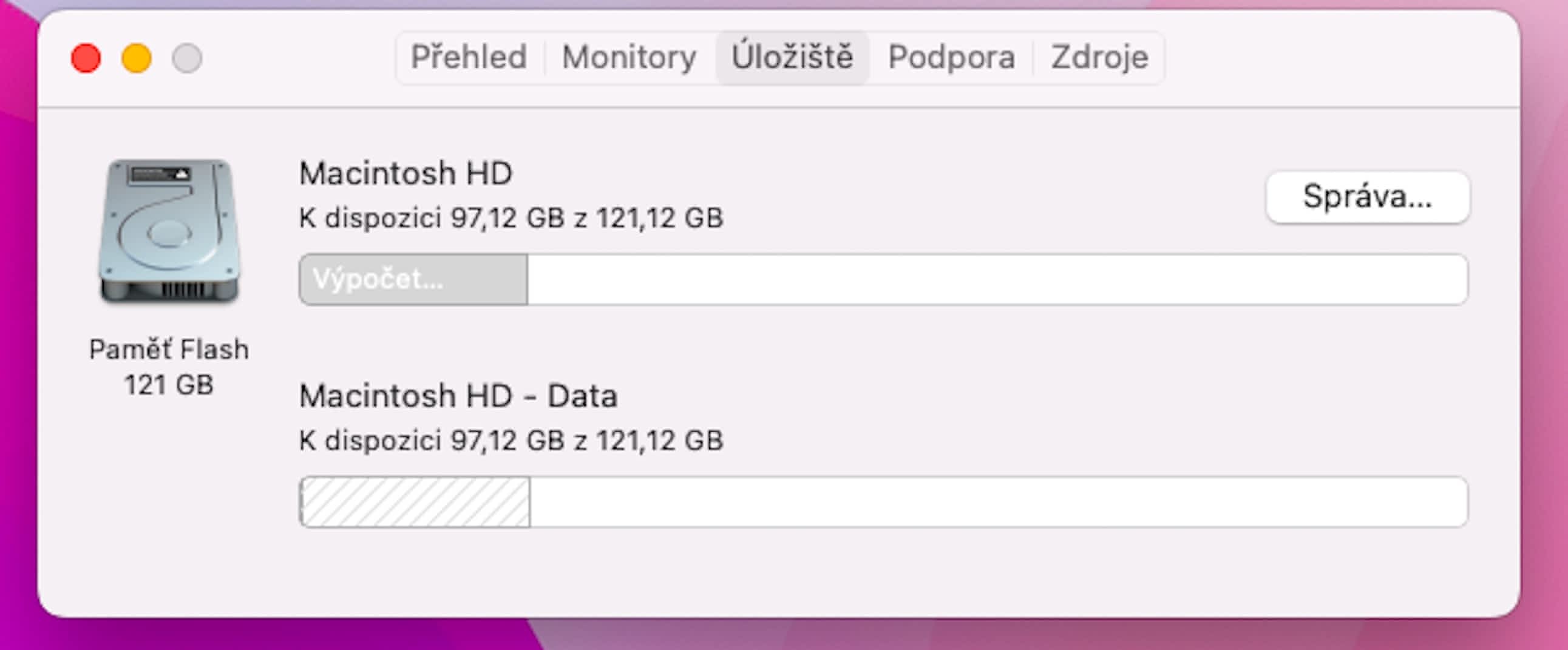1568x650 pixels.
Task: Click the 121 GB capacity label under the drive
Action: click(169, 385)
